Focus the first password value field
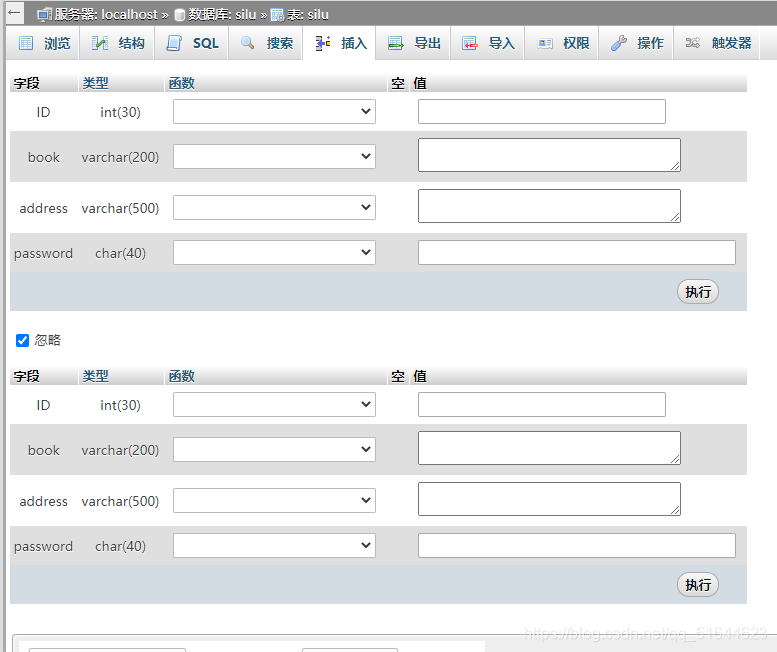 [x=577, y=253]
